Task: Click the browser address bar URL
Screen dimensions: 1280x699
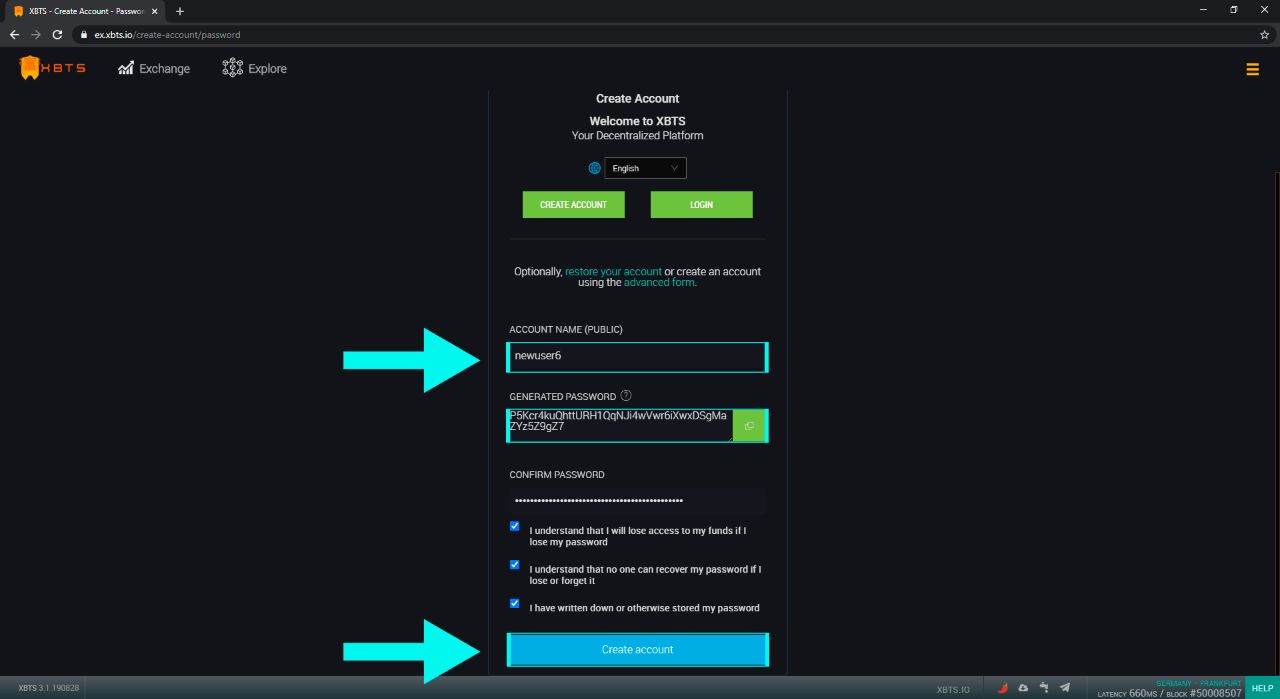Action: [167, 34]
